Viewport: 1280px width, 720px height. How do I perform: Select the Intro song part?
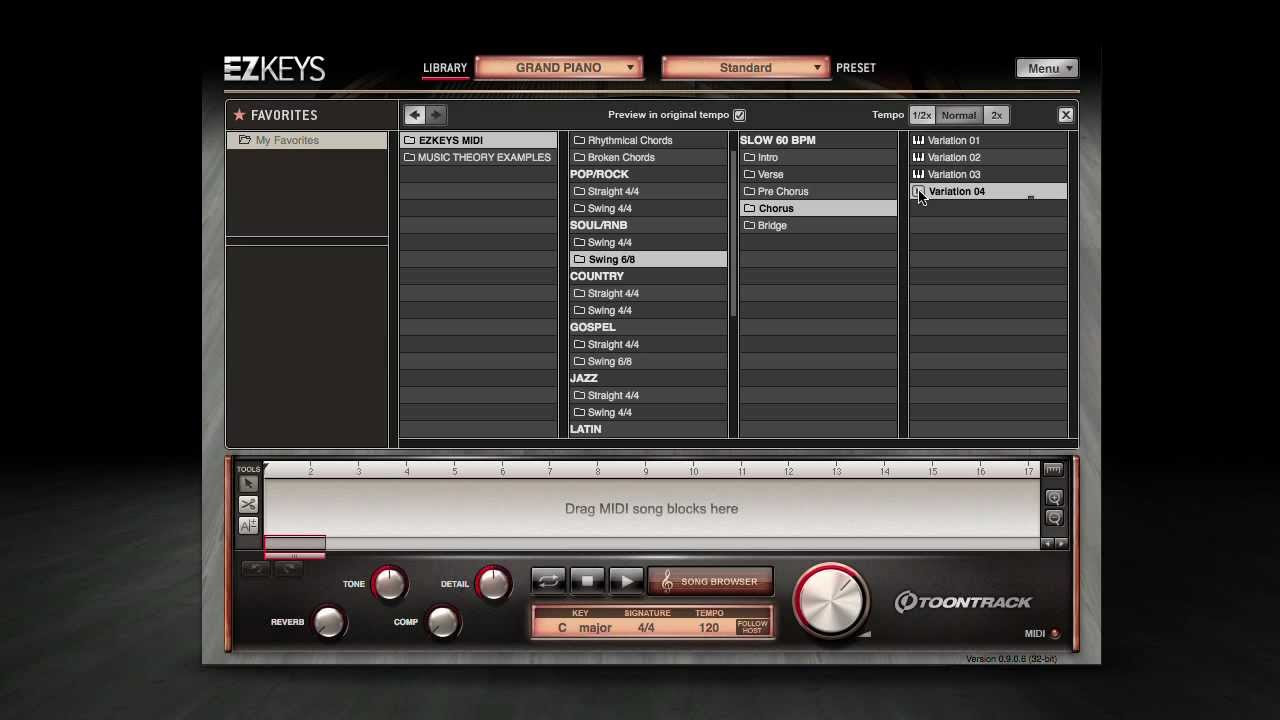coord(818,157)
